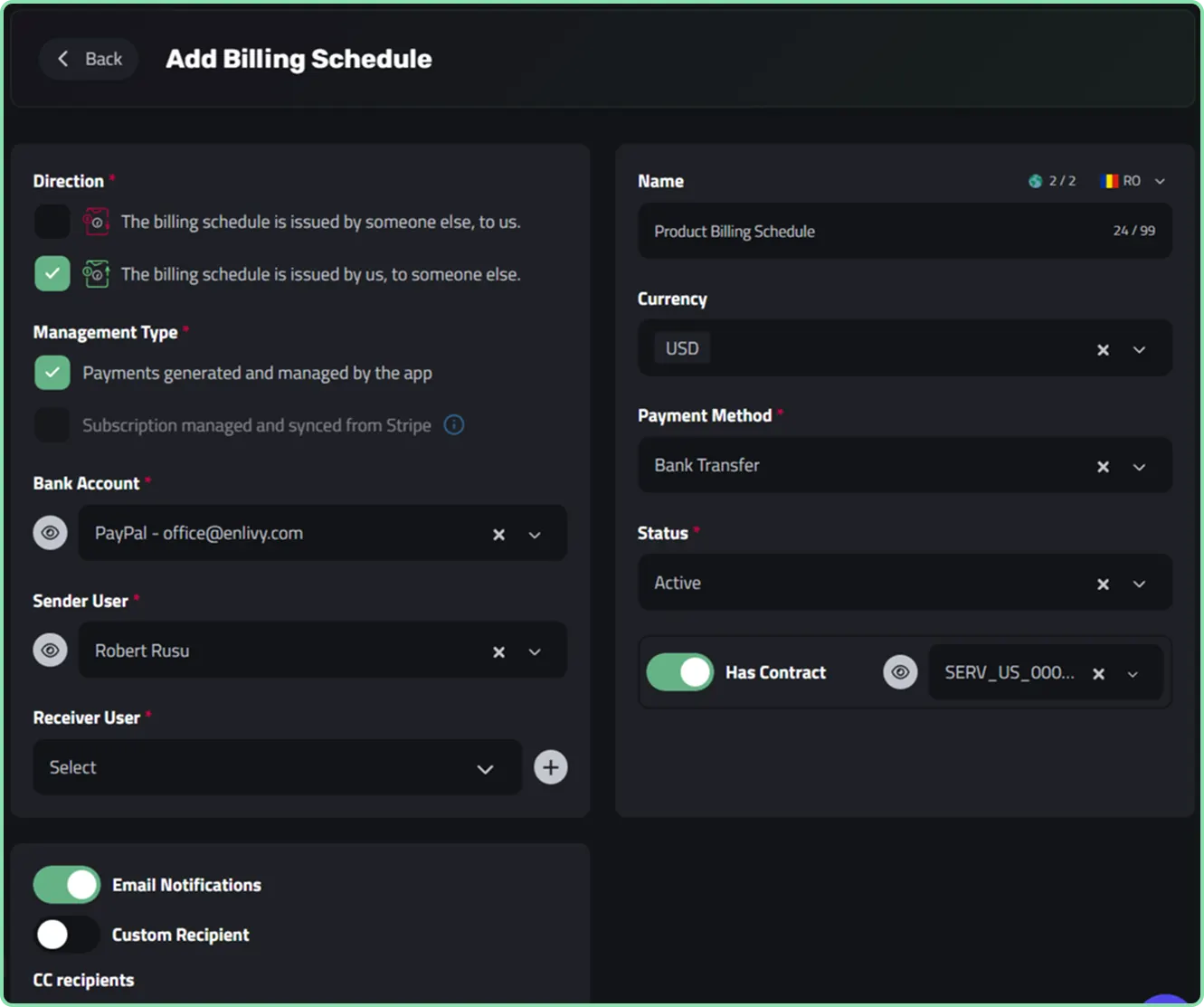Expand the Status dropdown
The image size is (1204, 1007).
click(x=1139, y=584)
